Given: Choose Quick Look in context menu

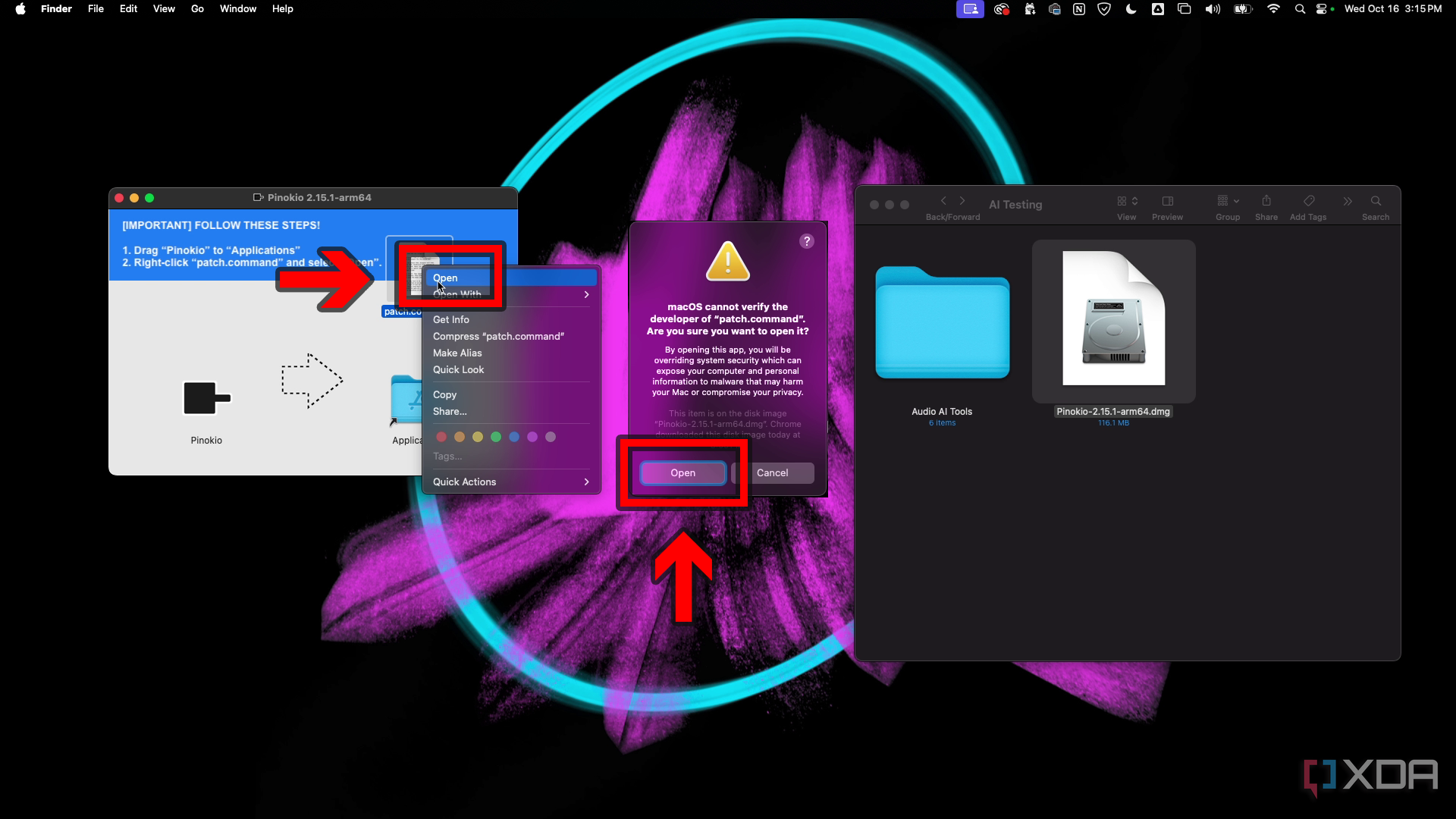Looking at the screenshot, I should [511, 369].
